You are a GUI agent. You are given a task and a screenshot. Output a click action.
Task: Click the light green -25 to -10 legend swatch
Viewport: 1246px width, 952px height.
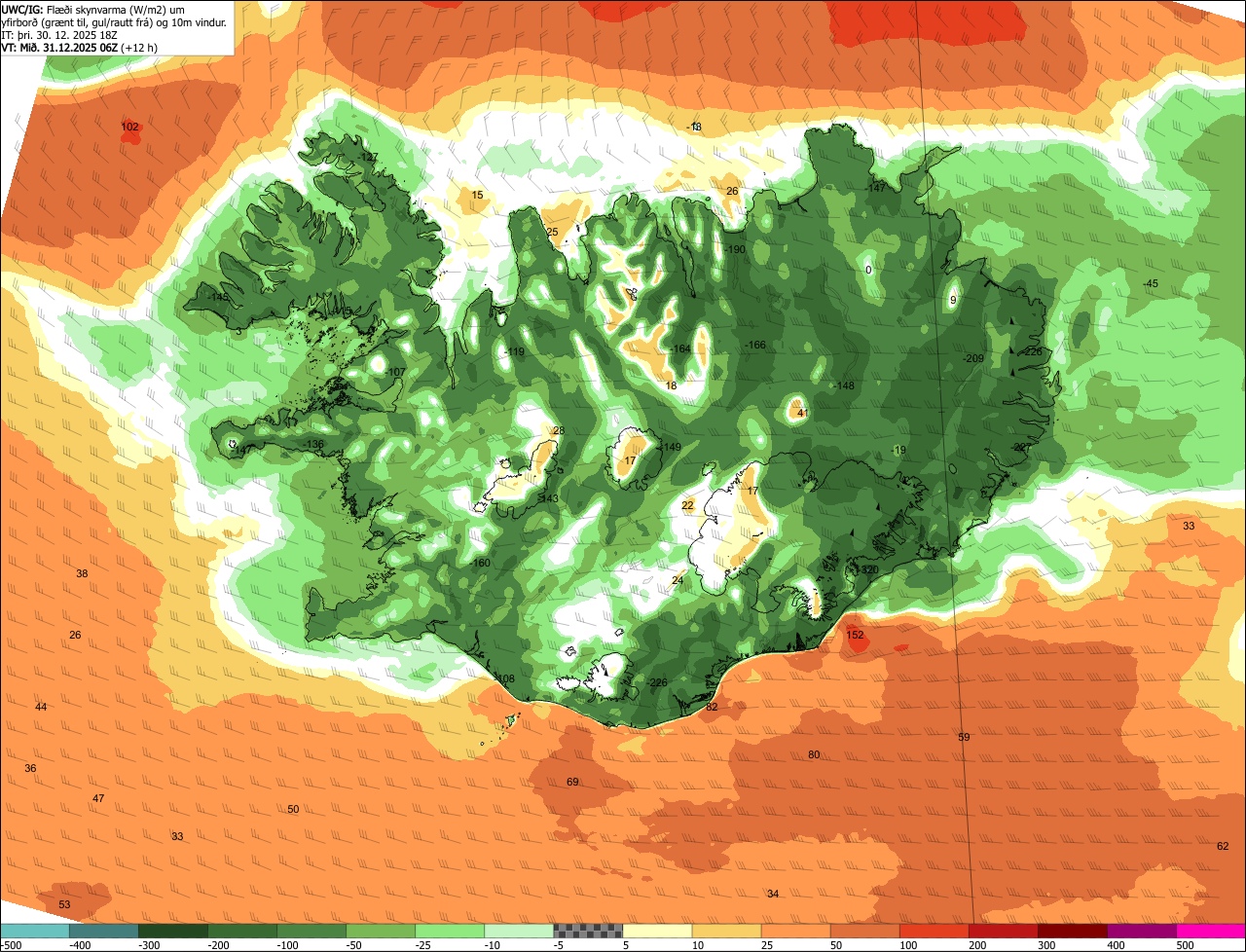(x=450, y=931)
